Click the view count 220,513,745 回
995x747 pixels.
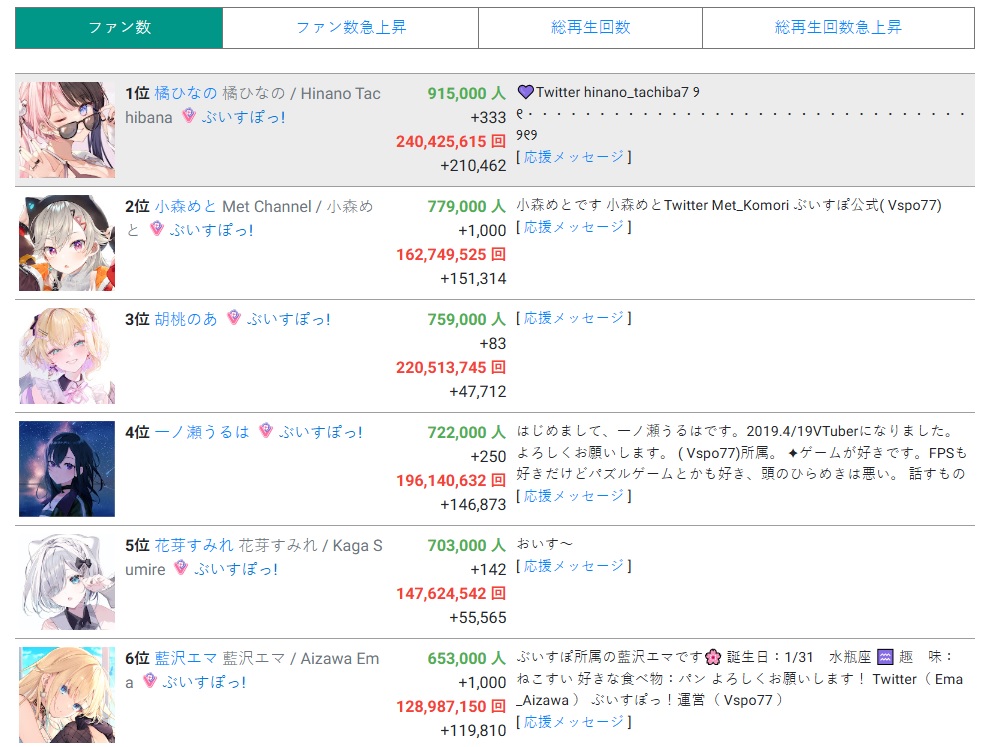(451, 367)
